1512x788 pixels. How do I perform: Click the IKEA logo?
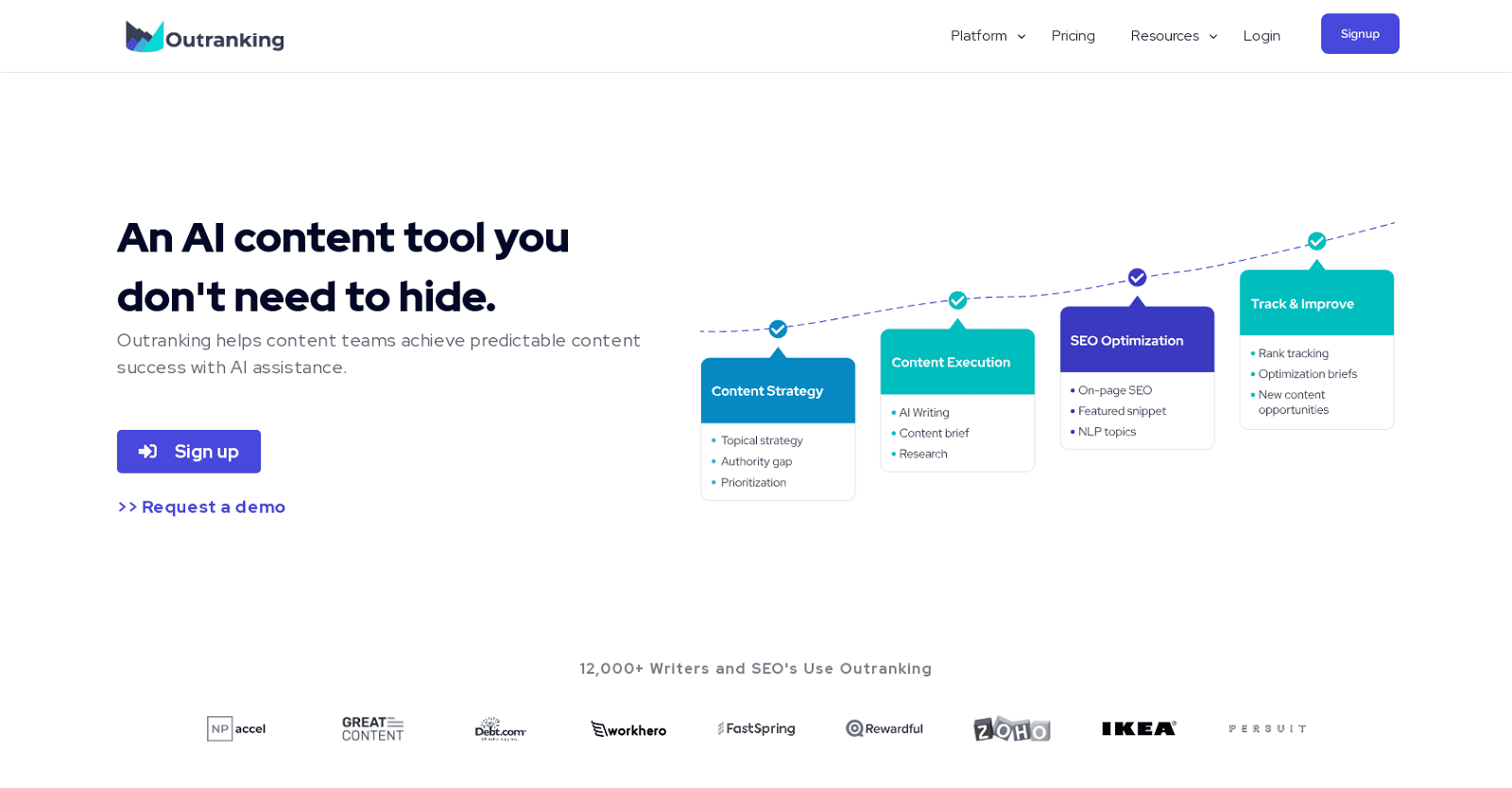(1139, 728)
